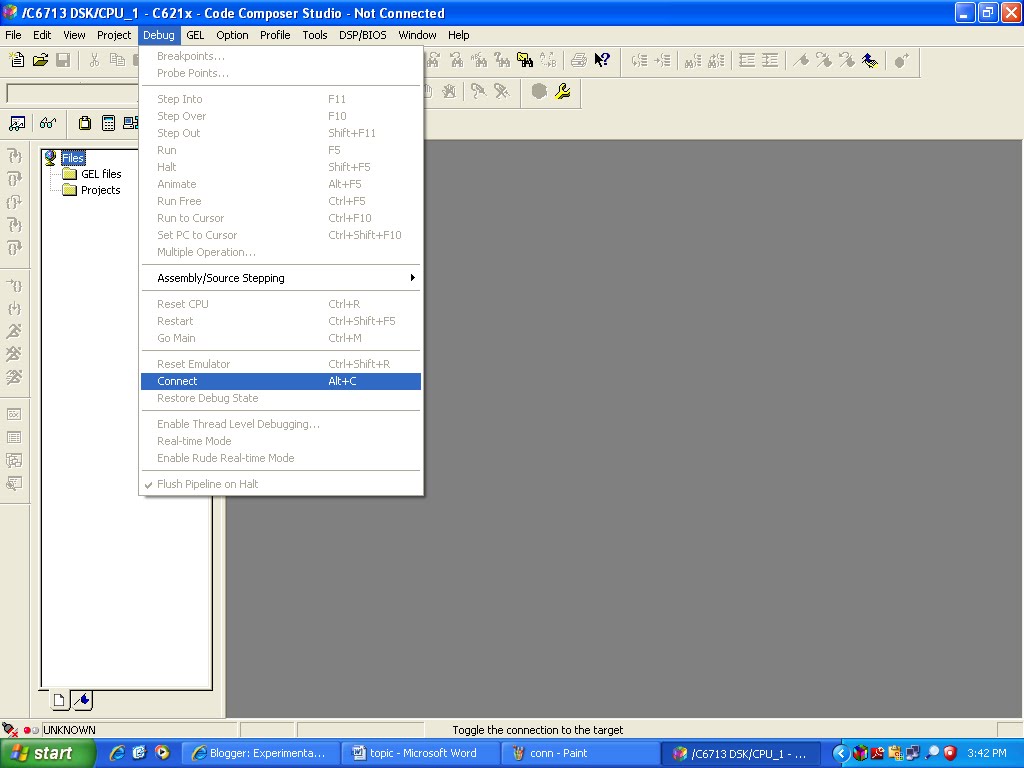Open the Edit menu
1024x768 pixels.
pyautogui.click(x=42, y=35)
